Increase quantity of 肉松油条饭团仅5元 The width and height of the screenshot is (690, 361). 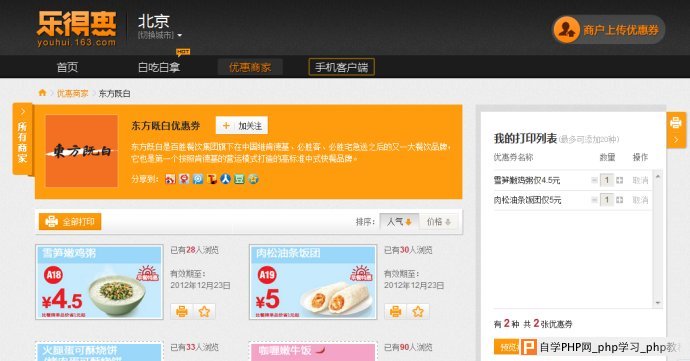point(620,200)
